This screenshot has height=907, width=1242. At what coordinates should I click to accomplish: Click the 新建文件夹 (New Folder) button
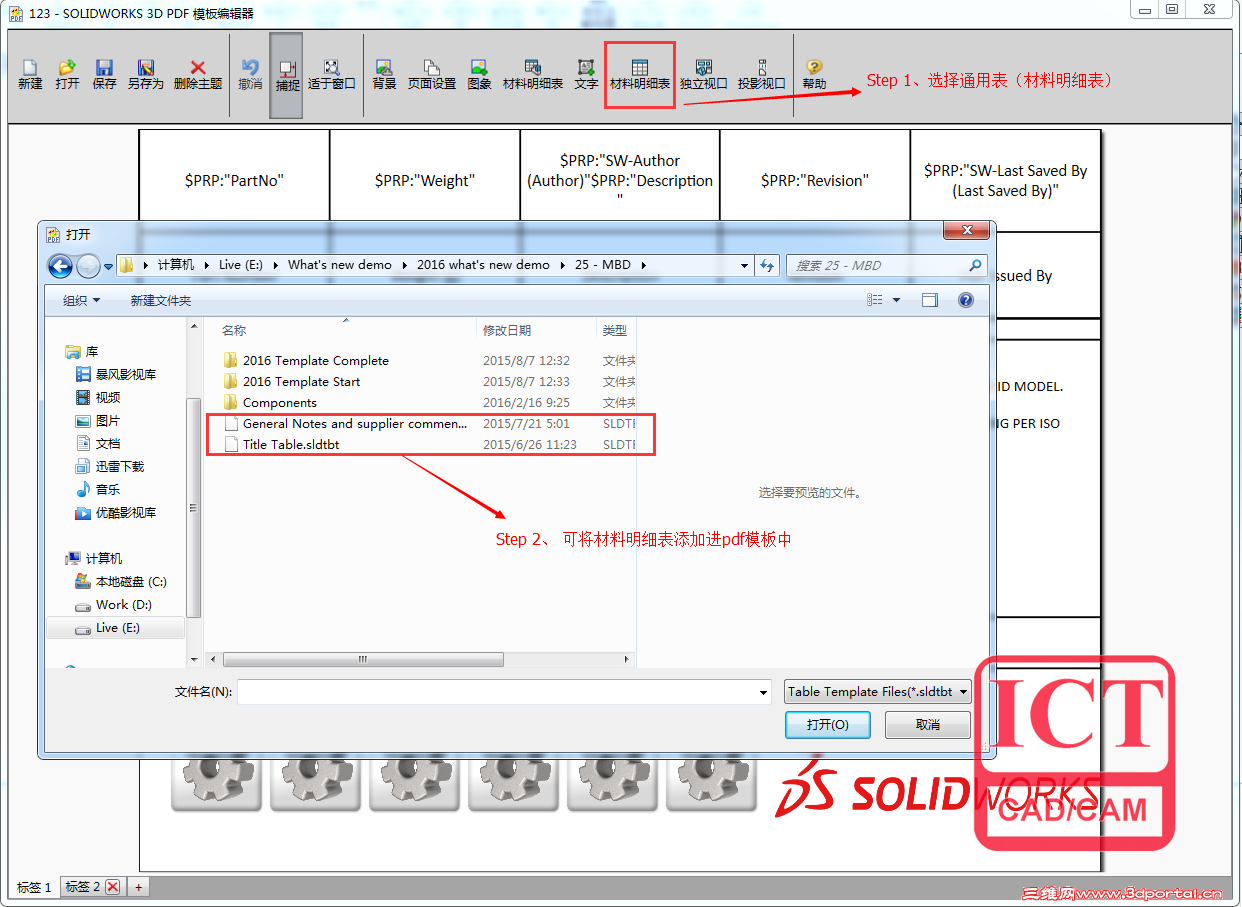pos(160,300)
